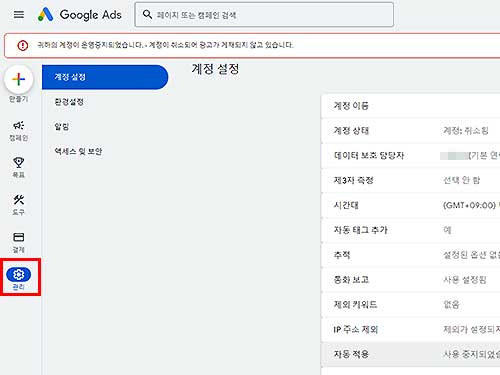
Task: Click the magnifier search icon
Action: pyautogui.click(x=147, y=14)
